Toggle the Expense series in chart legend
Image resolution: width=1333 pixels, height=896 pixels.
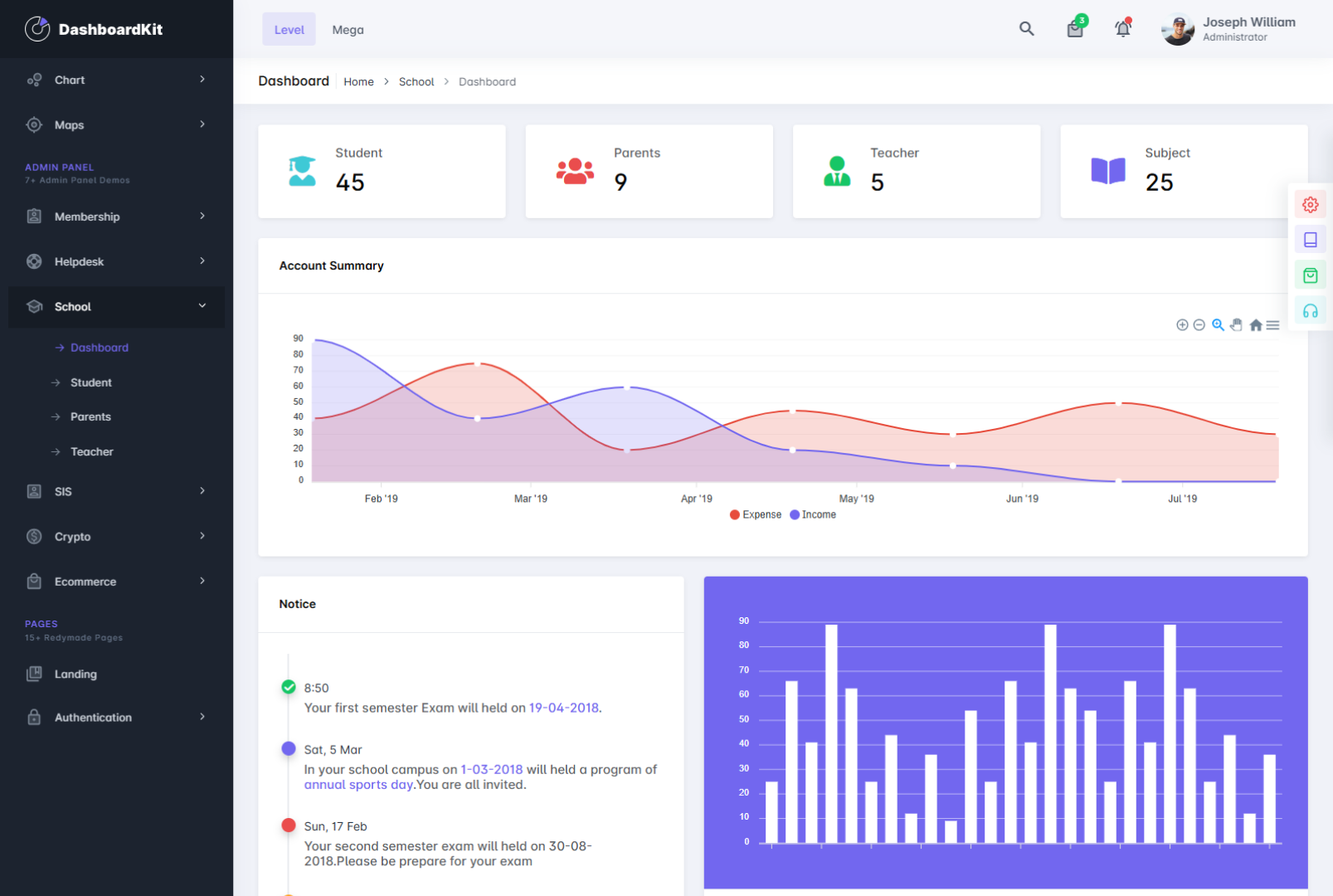pyautogui.click(x=756, y=515)
